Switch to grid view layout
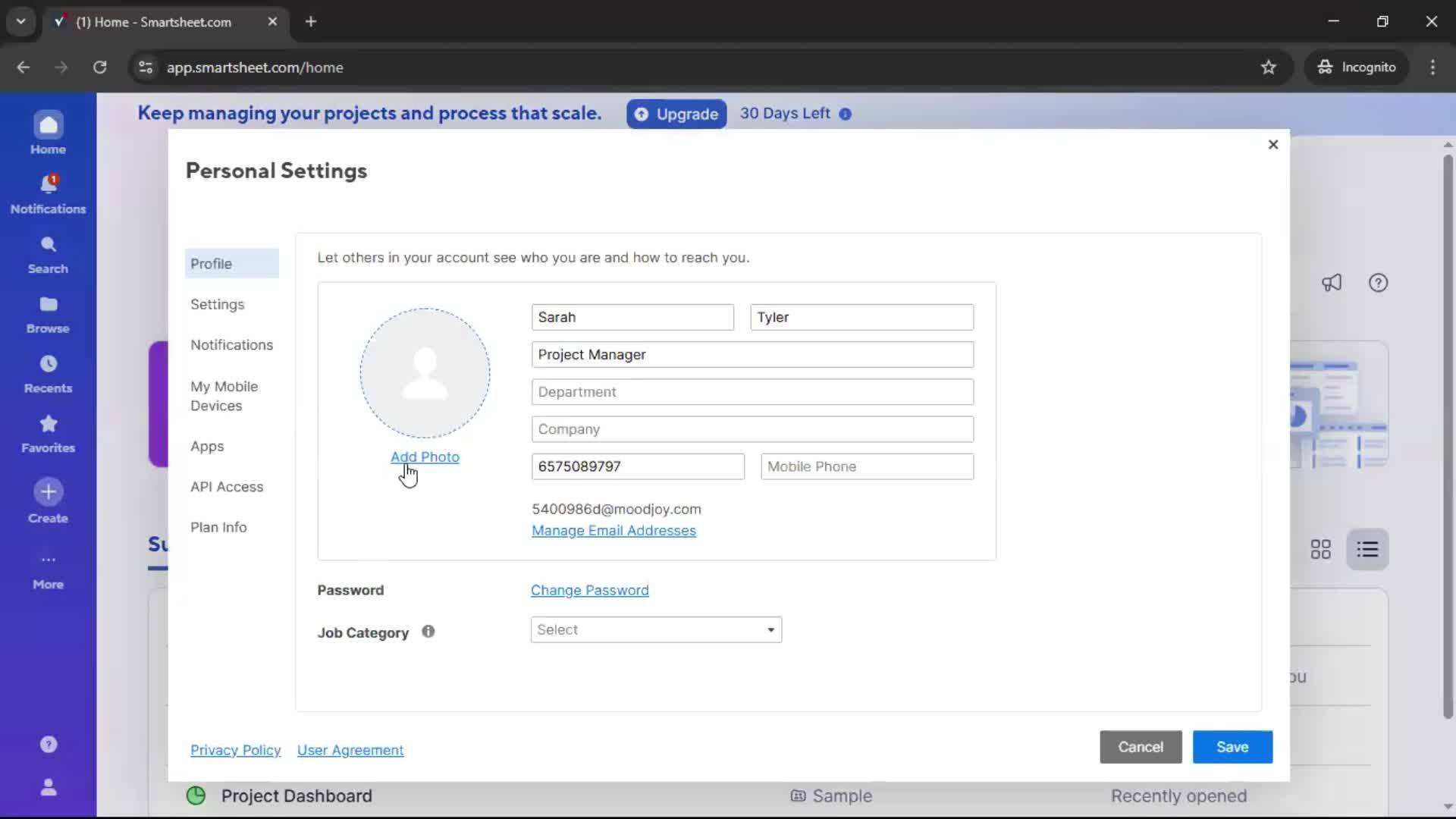 (1321, 548)
